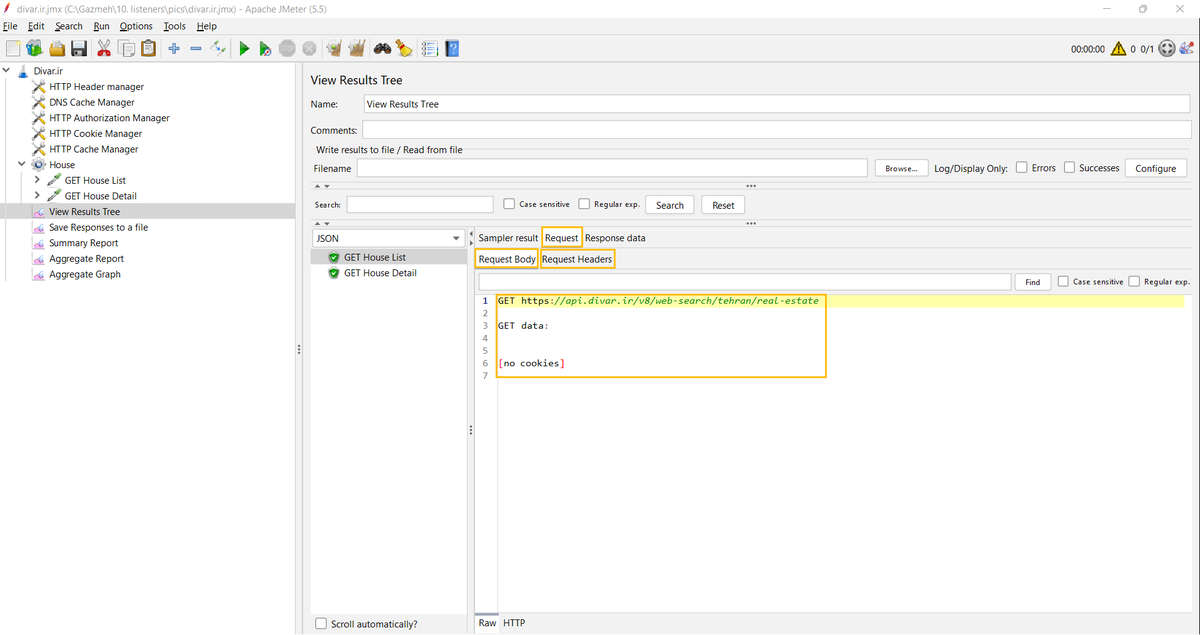This screenshot has width=1200, height=635.
Task: Click the Configure button
Action: click(1156, 168)
